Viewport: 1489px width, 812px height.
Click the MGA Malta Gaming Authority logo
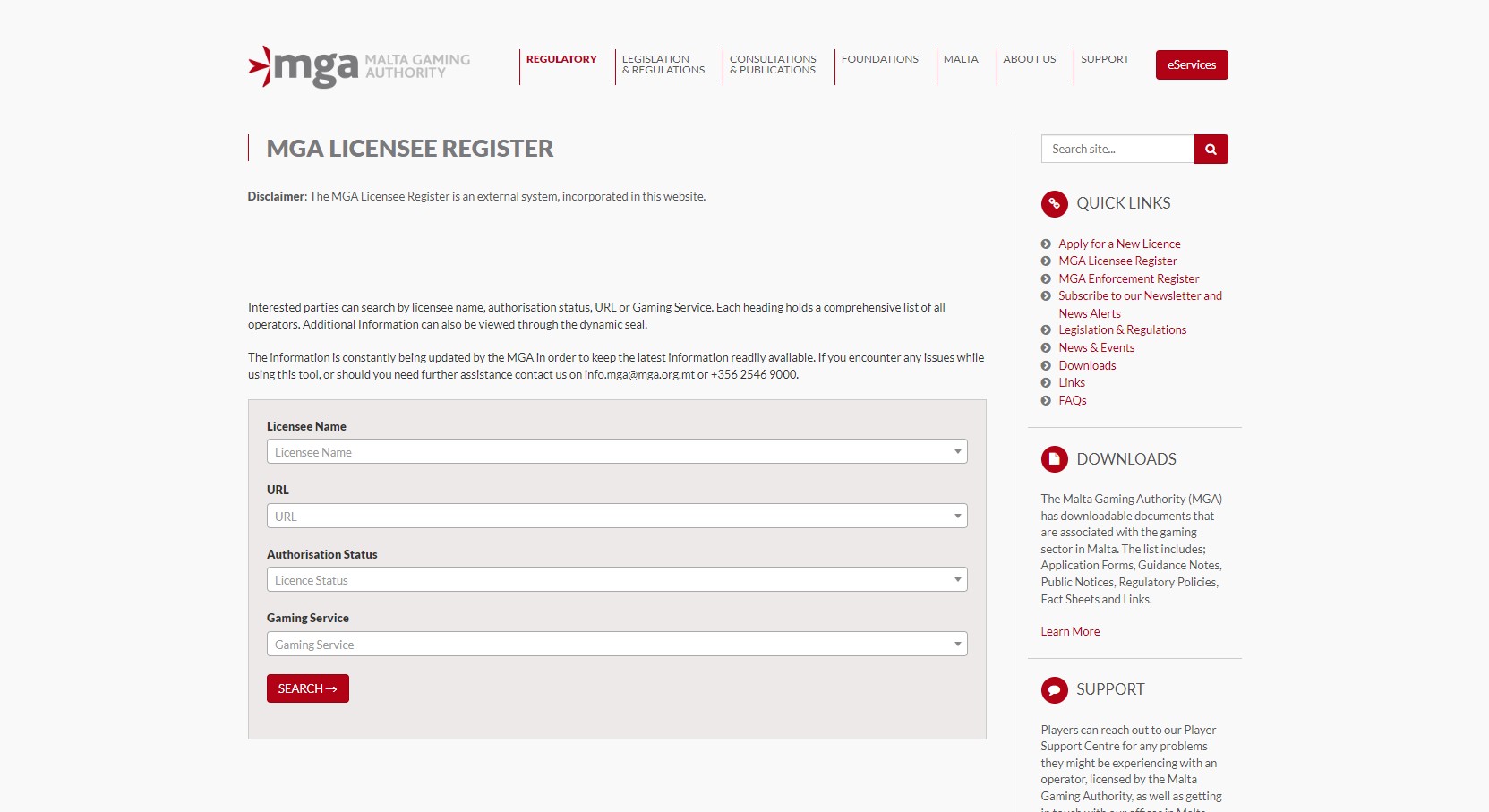pyautogui.click(x=359, y=66)
